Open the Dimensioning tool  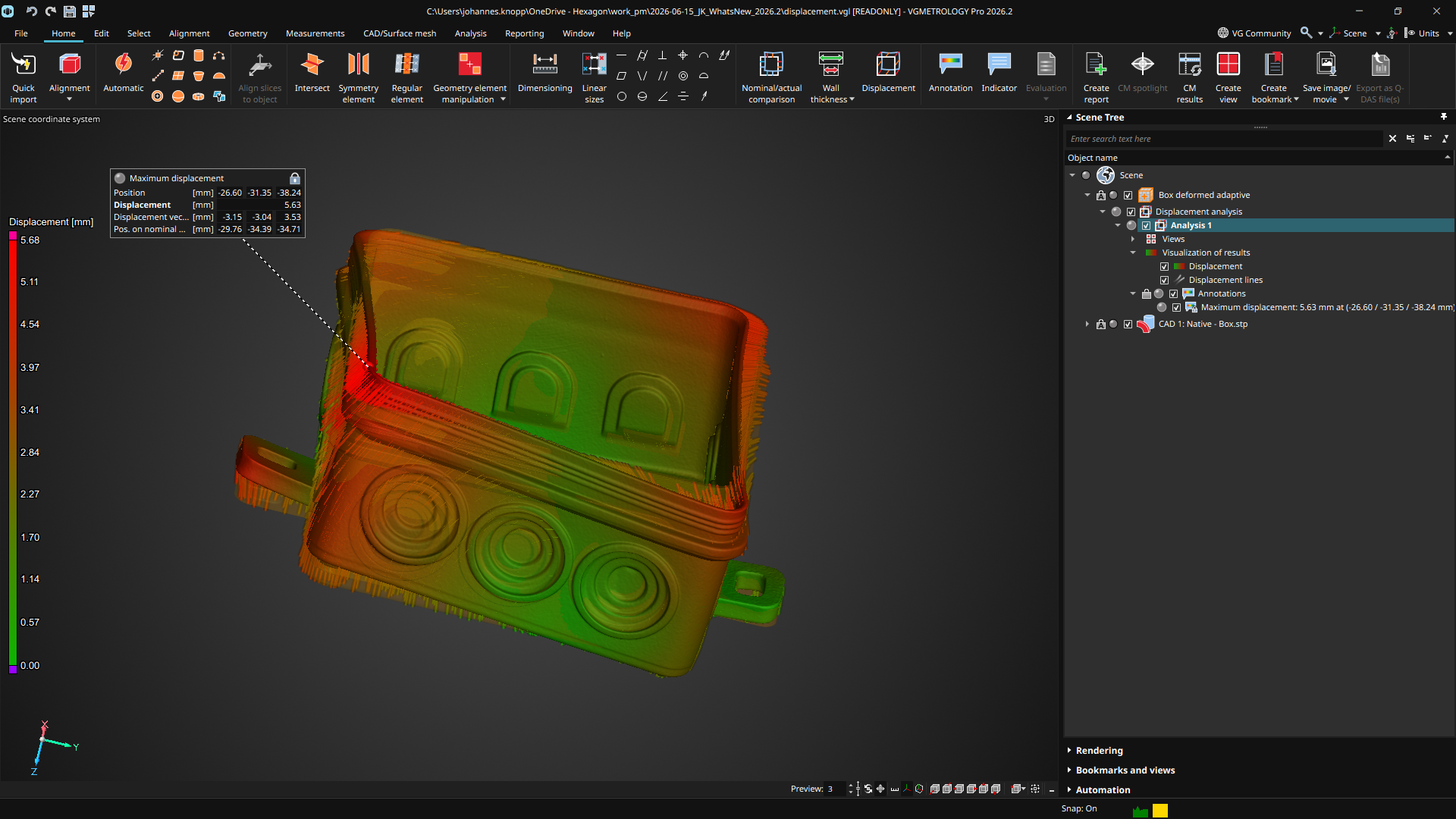(x=544, y=74)
